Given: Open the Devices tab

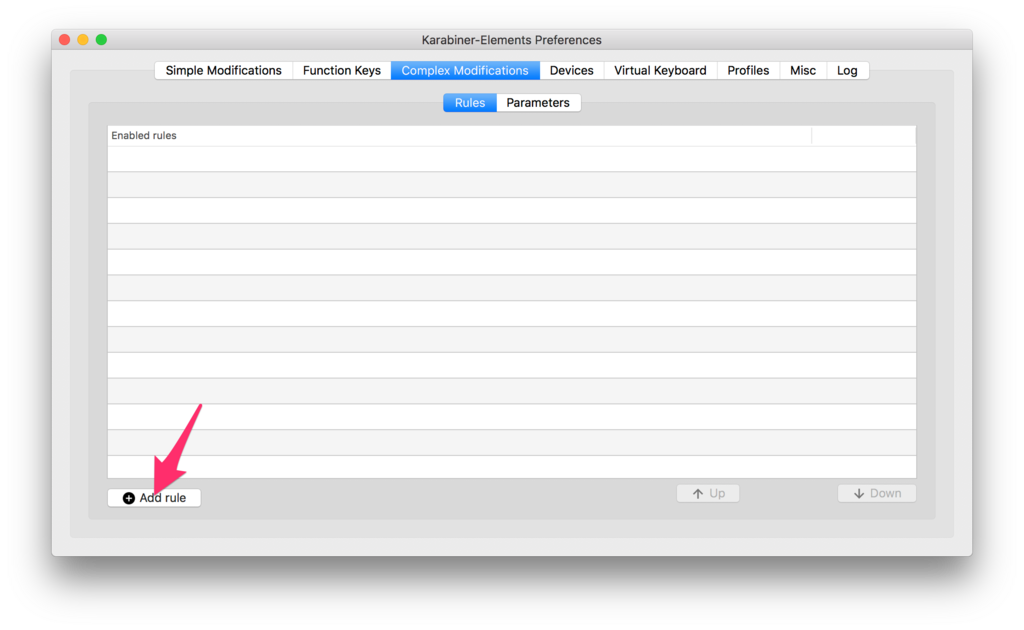Looking at the screenshot, I should point(571,71).
